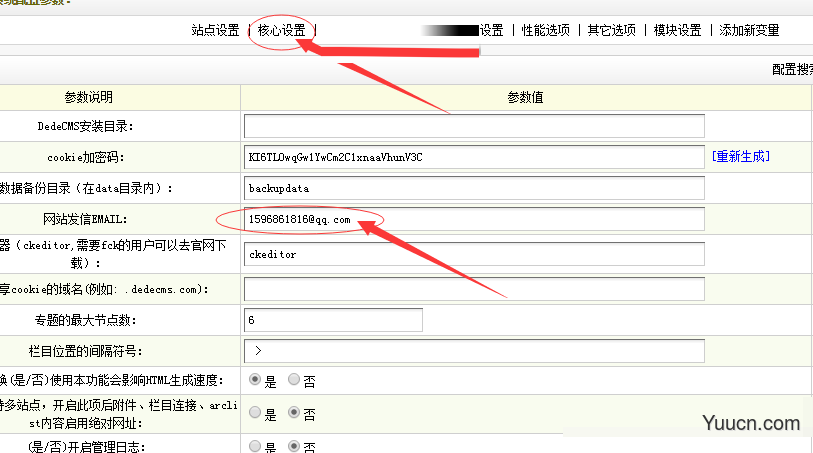
Task: Click the 添加新变量 link
Action: [x=749, y=30]
